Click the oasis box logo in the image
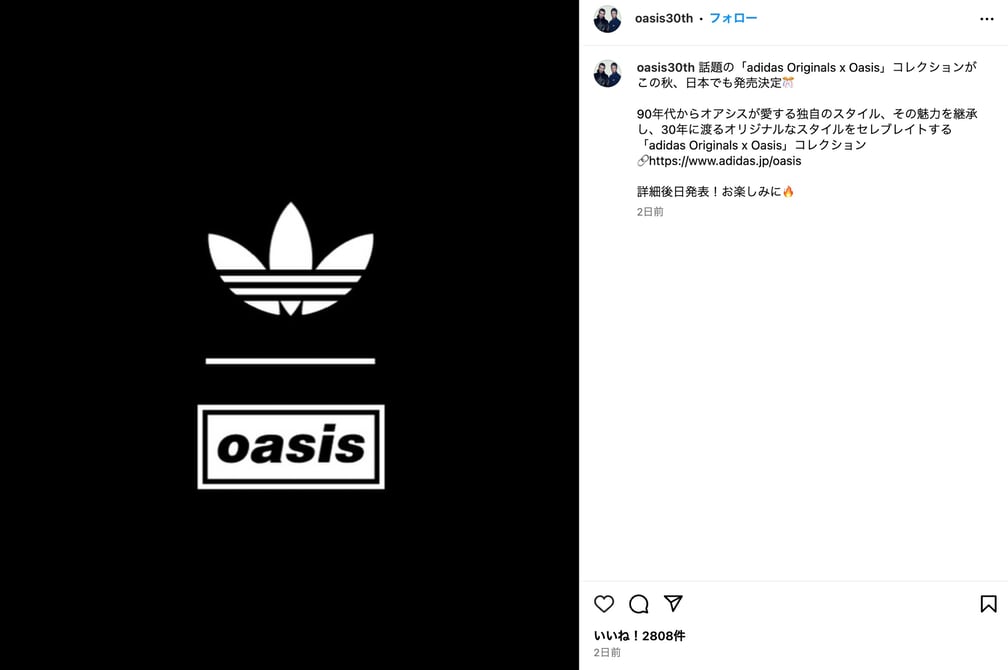The height and width of the screenshot is (670, 1008). coord(291,447)
